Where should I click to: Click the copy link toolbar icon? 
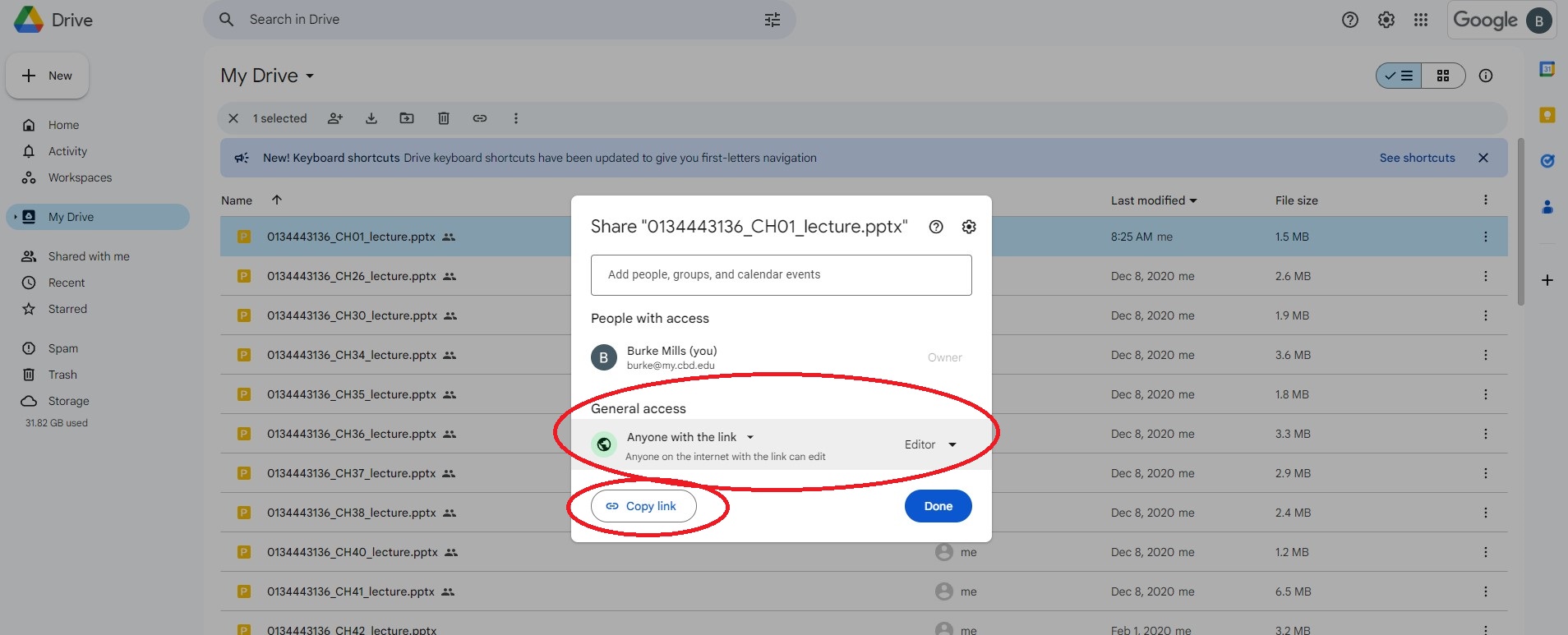coord(480,118)
